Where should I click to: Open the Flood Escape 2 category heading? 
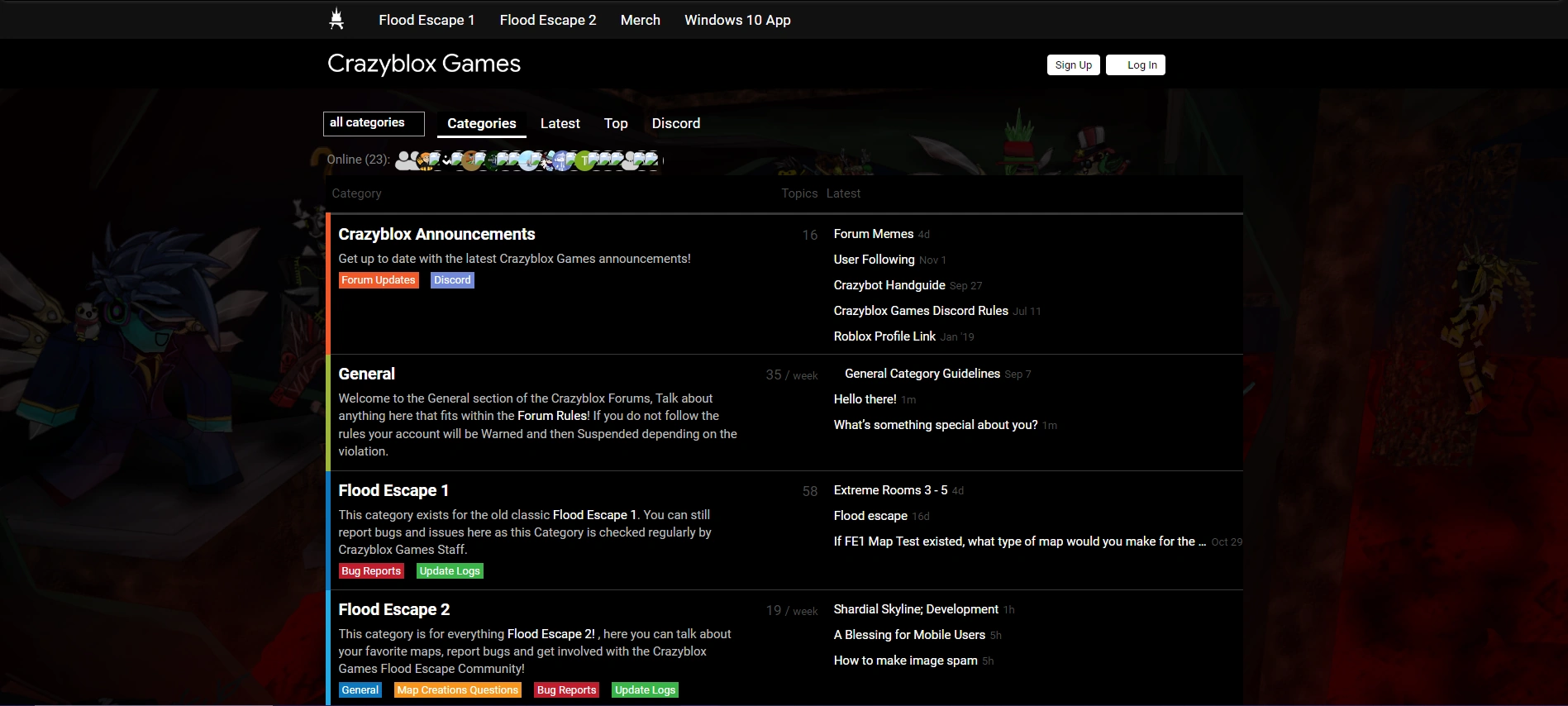click(x=394, y=610)
